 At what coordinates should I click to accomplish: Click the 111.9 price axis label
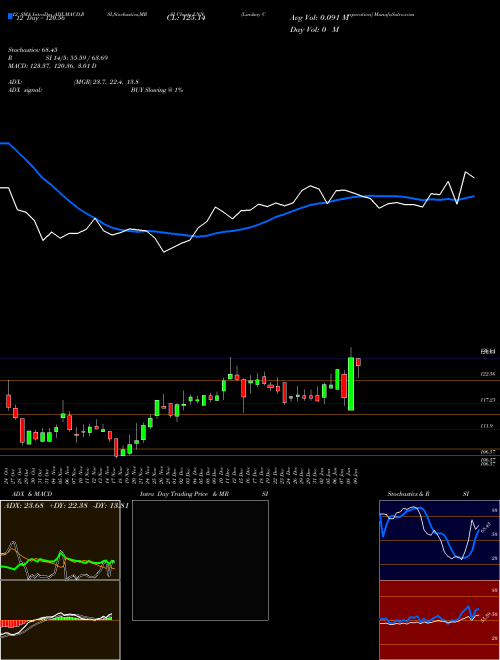tap(487, 426)
